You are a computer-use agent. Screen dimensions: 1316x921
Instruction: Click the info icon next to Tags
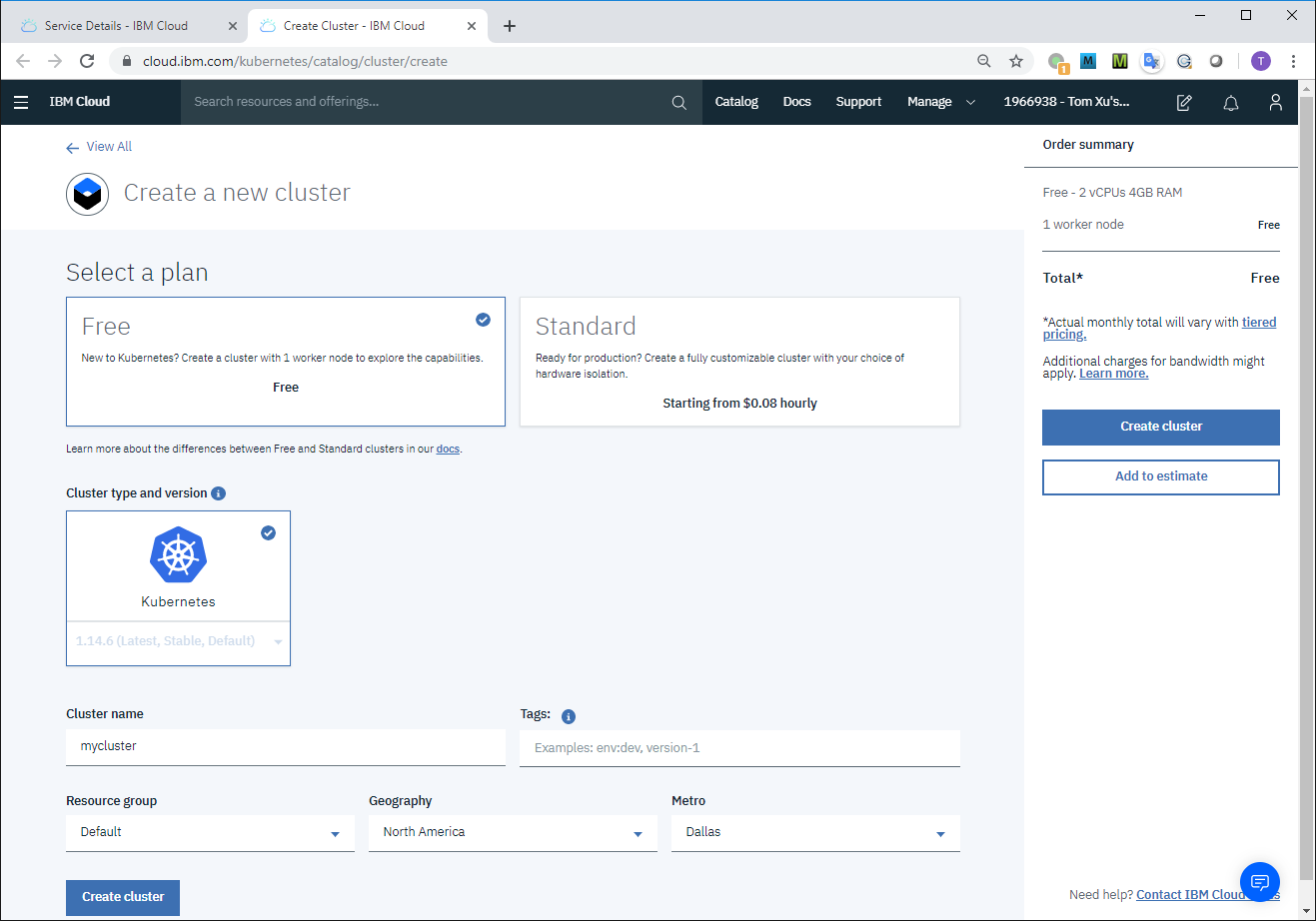pyautogui.click(x=569, y=716)
